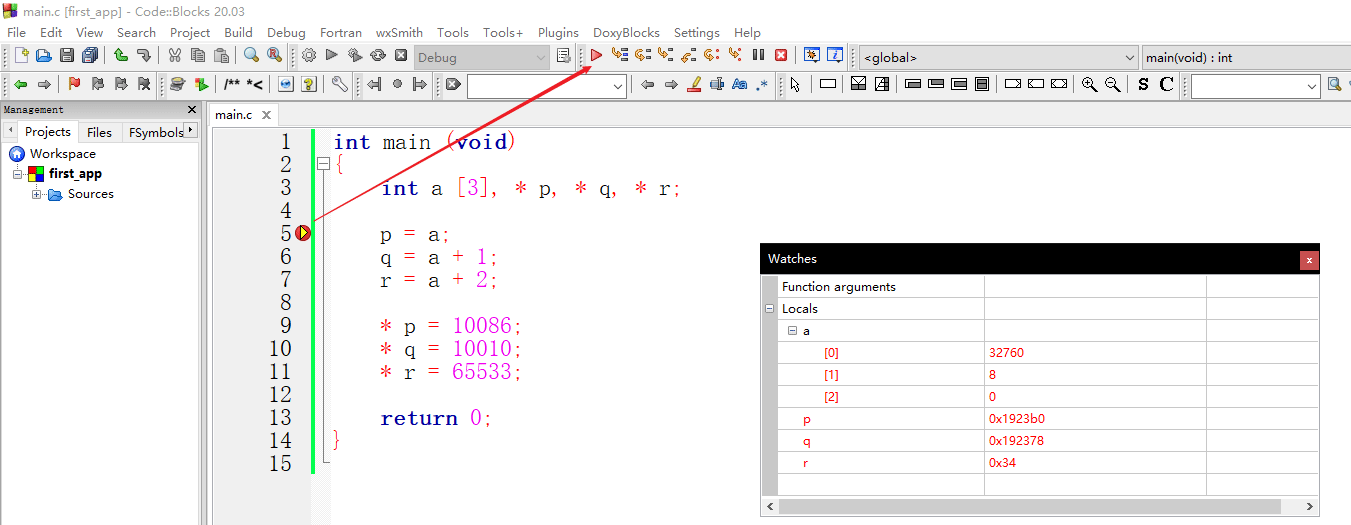Stop the debugger with the red X icon

pos(781,56)
